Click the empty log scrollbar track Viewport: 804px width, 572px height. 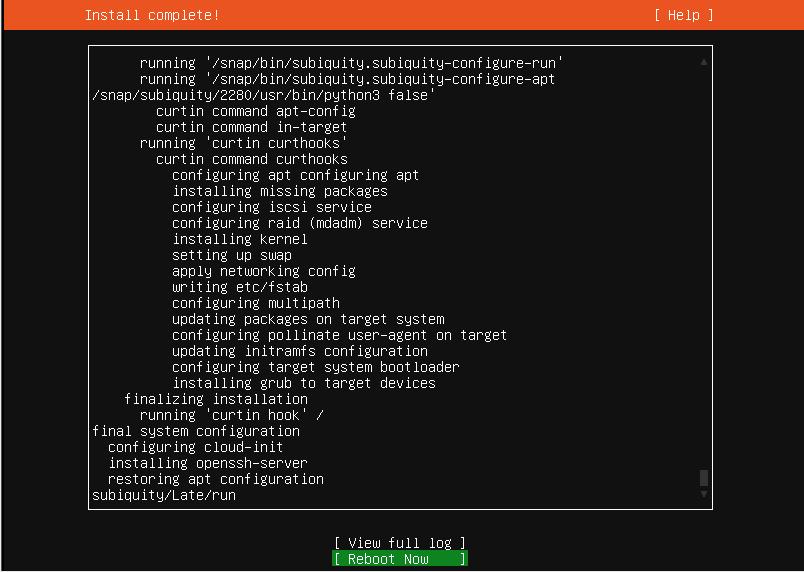(704, 270)
